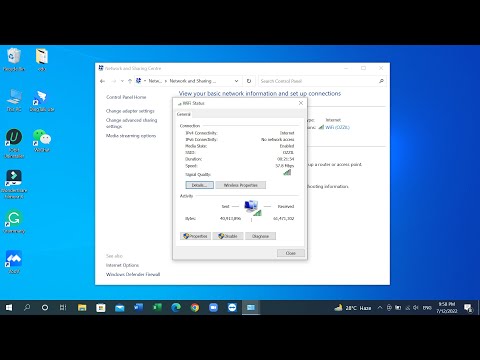The height and width of the screenshot is (360, 480).
Task: Open the This PC desktop icon
Action: point(14,100)
